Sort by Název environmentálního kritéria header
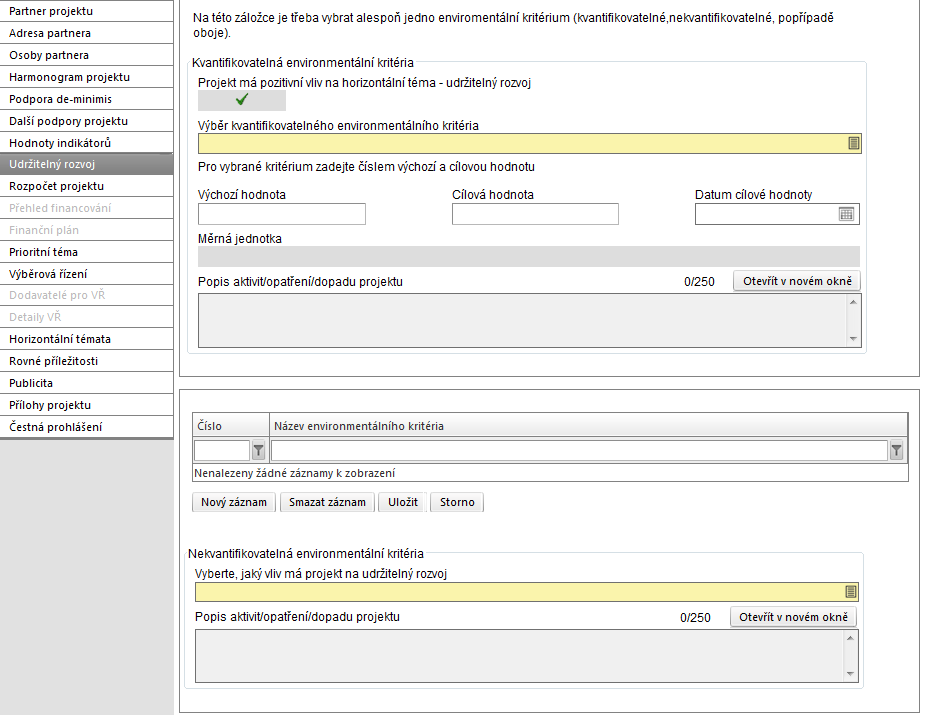This screenshot has width=925, height=715. point(588,425)
